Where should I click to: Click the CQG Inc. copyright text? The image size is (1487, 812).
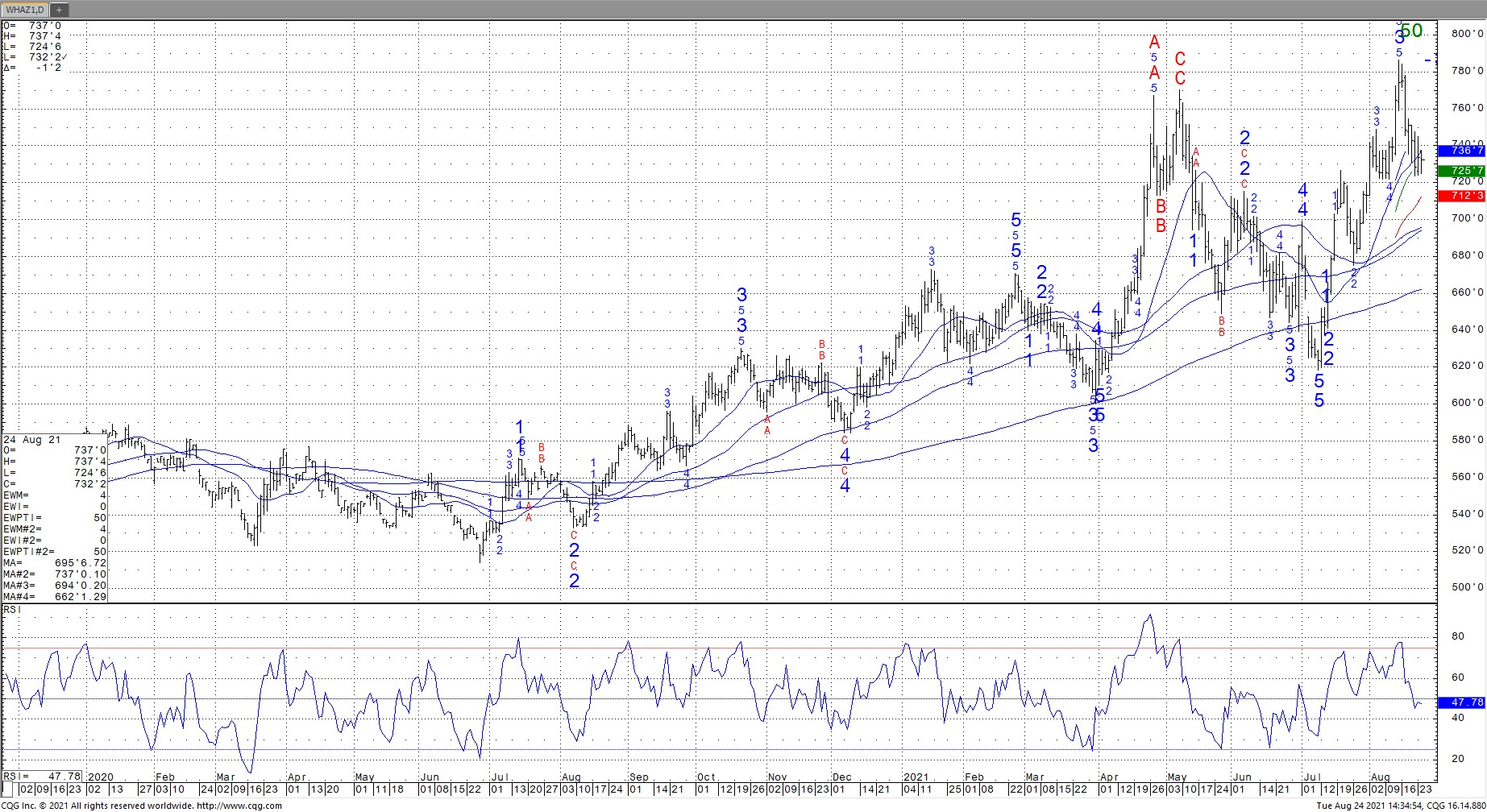click(96, 806)
